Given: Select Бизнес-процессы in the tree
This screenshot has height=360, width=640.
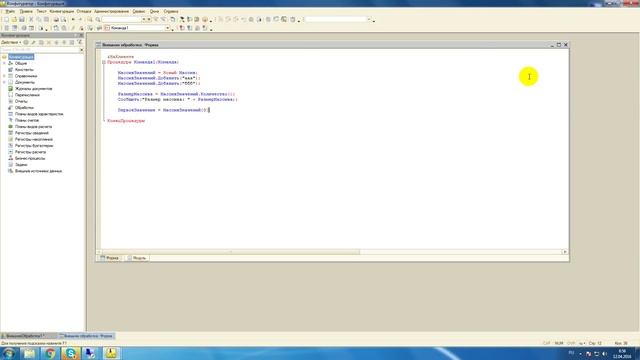Looking at the screenshot, I should [x=30, y=158].
